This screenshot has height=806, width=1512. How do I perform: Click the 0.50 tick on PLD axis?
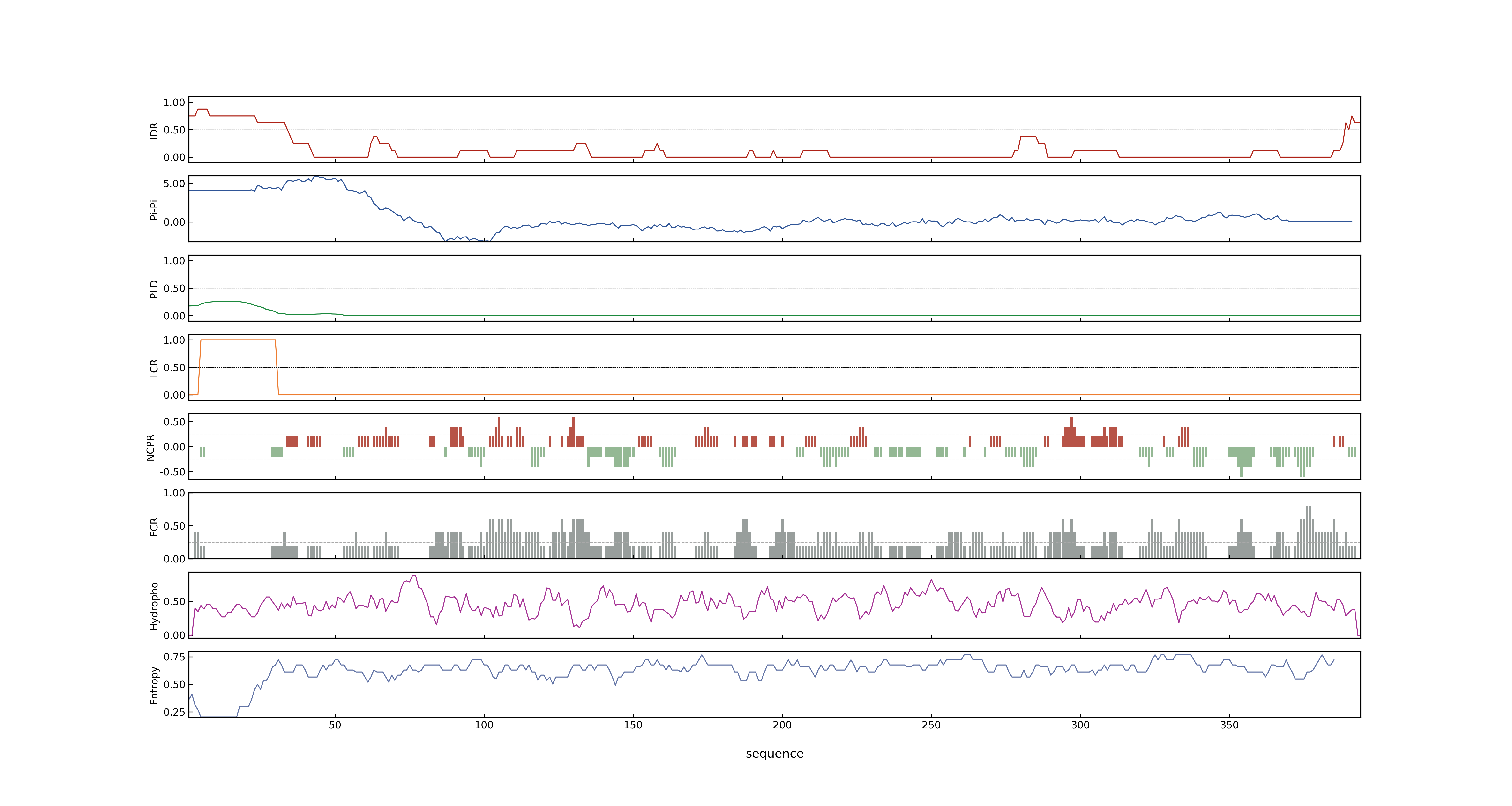pyautogui.click(x=174, y=288)
